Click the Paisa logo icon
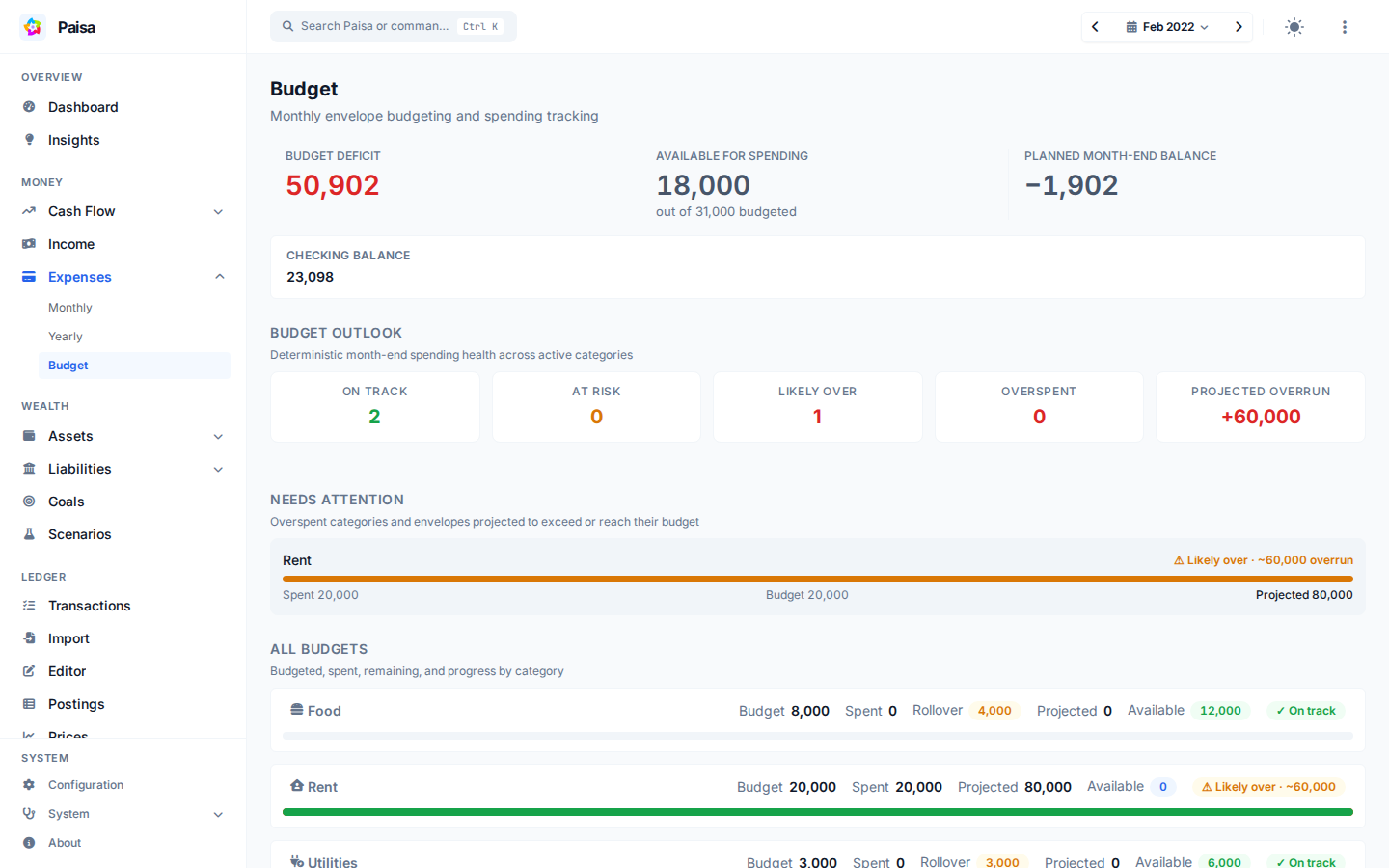 pos(33,27)
